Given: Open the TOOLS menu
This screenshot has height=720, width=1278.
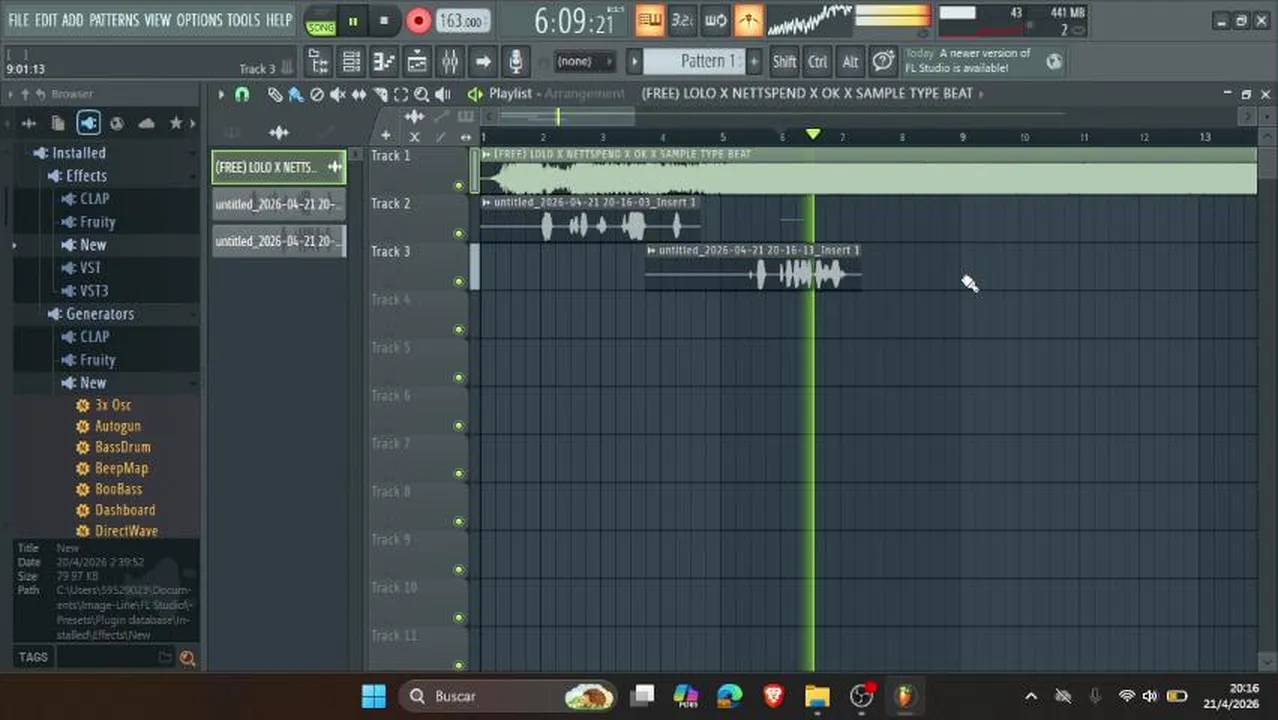Looking at the screenshot, I should (x=243, y=20).
